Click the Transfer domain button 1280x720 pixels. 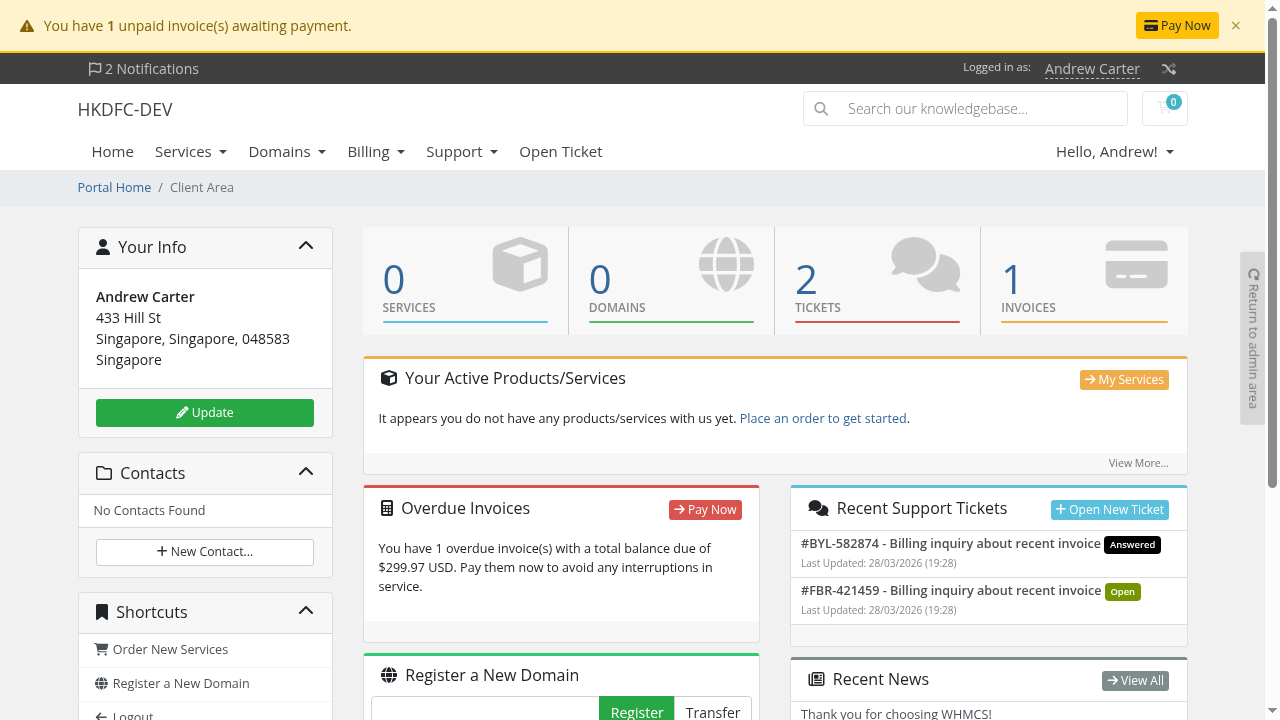713,710
